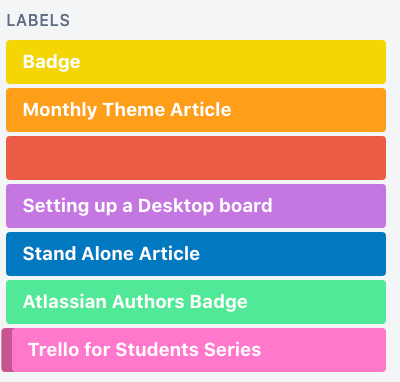The height and width of the screenshot is (382, 400).
Task: Click the empty right portion of the yellow label
Action: tap(233, 62)
